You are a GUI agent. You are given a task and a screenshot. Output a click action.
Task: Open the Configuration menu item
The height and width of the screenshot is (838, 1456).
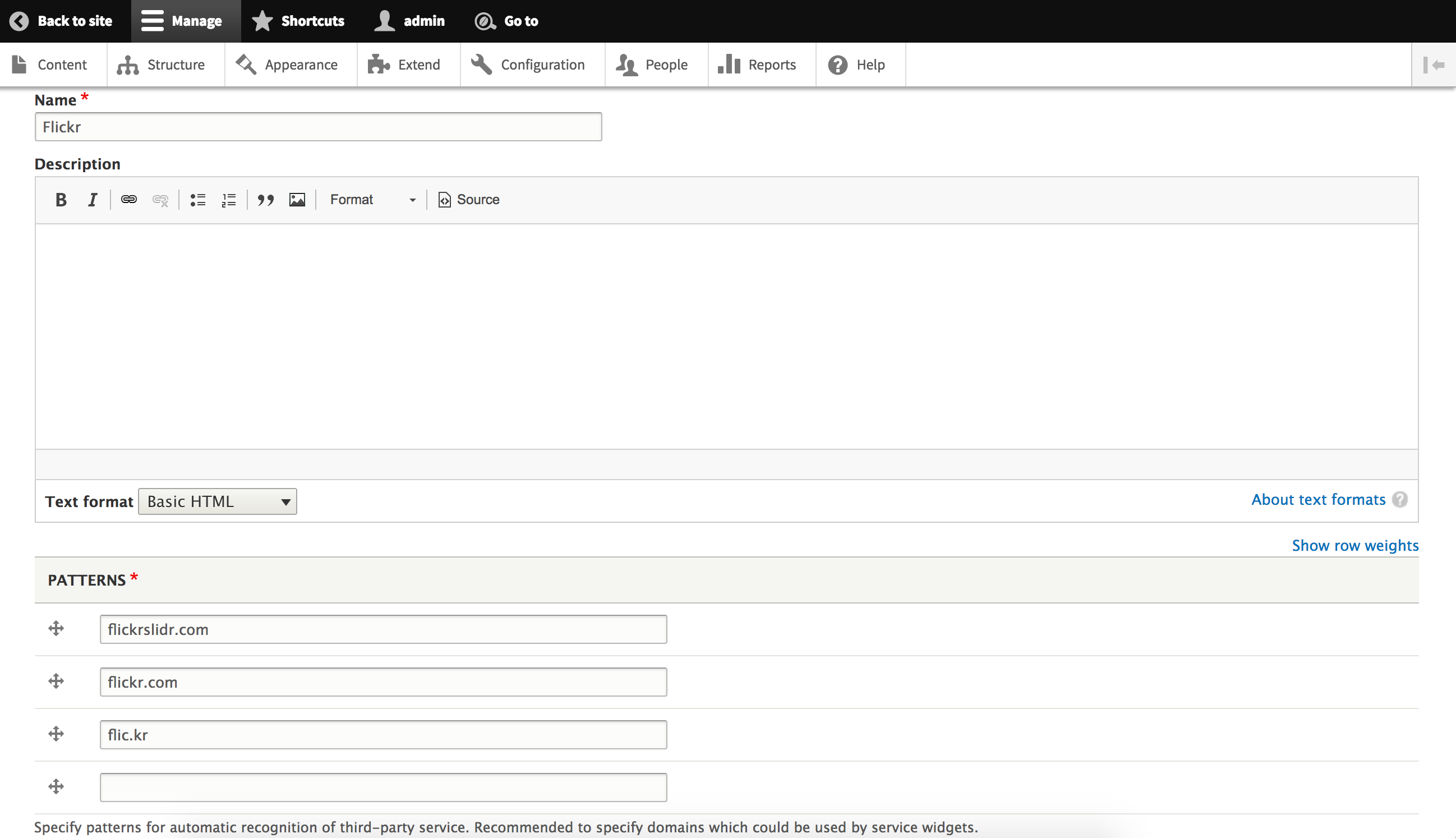[x=542, y=64]
